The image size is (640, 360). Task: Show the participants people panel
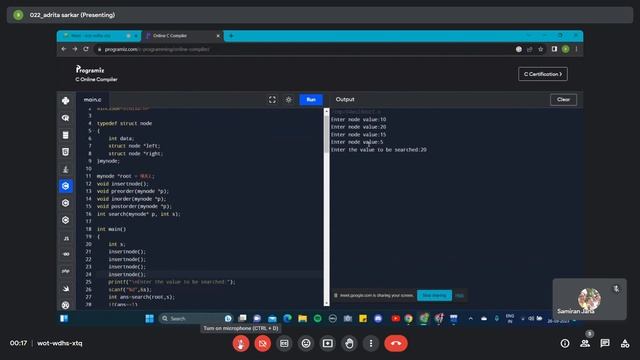point(585,343)
